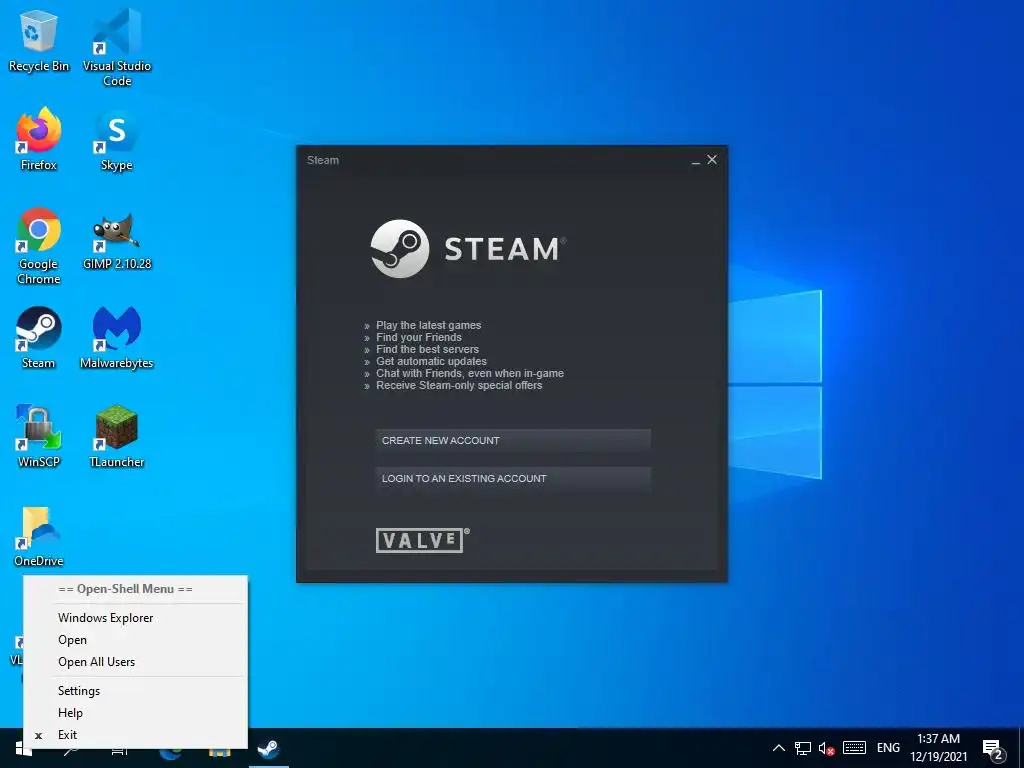The height and width of the screenshot is (768, 1024).
Task: Click 'Get automatic updates' text
Action: click(431, 361)
